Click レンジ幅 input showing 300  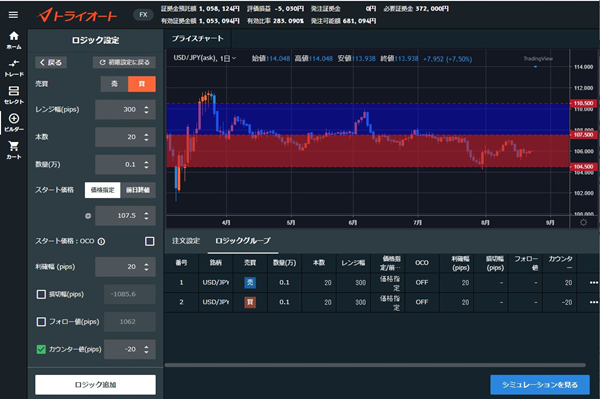point(125,110)
